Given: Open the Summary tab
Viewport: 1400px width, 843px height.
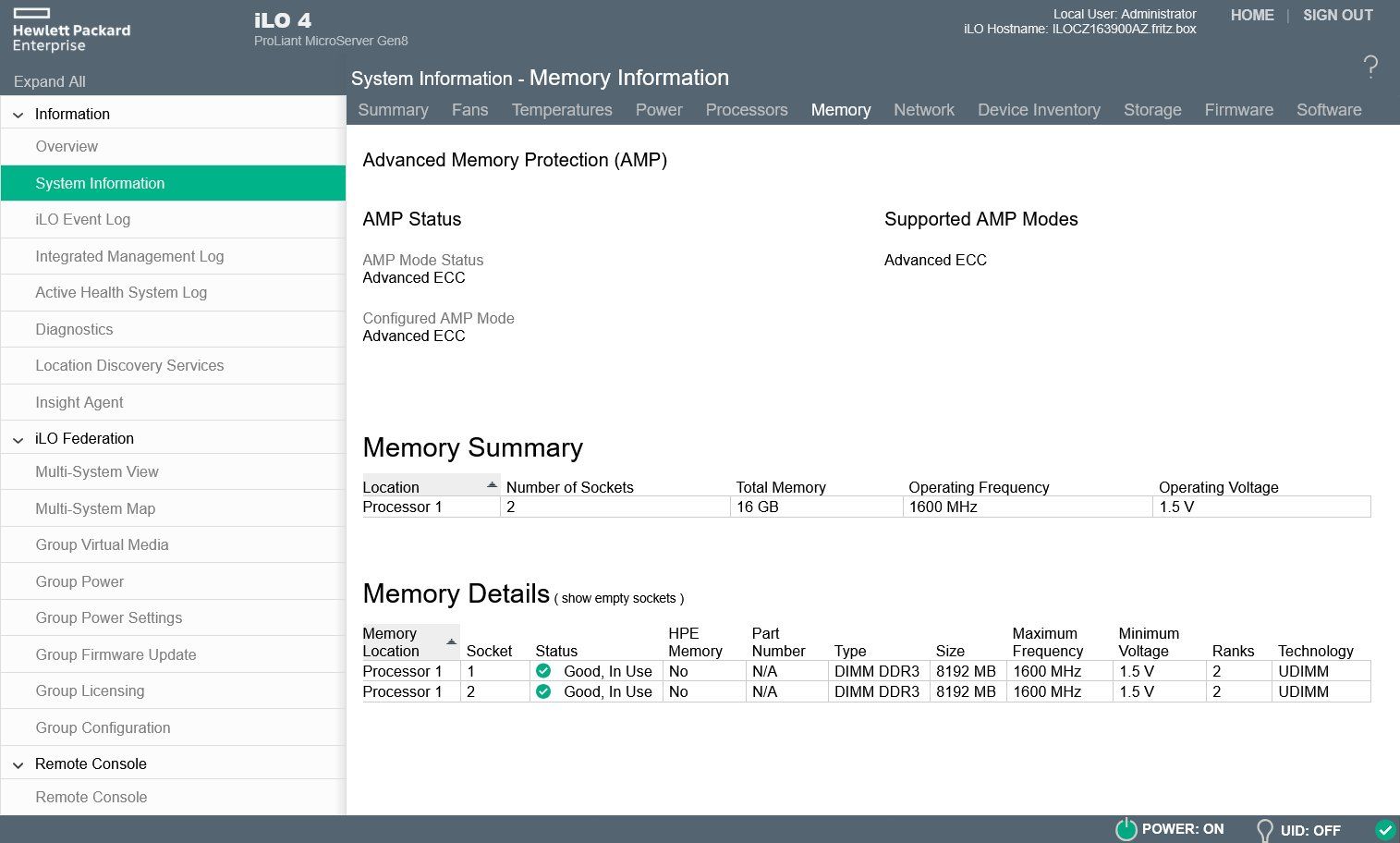Looking at the screenshot, I should click(x=393, y=110).
